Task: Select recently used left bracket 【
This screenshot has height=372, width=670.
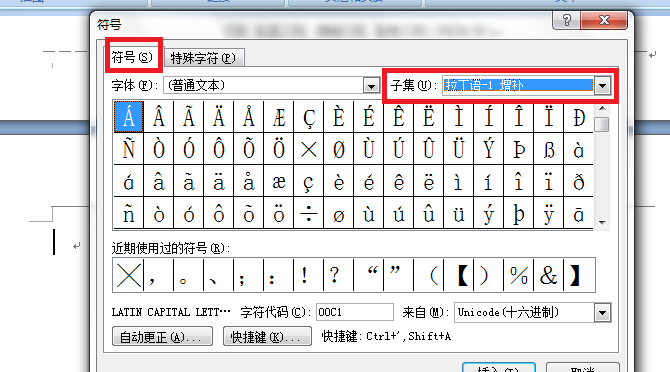Action: click(459, 275)
